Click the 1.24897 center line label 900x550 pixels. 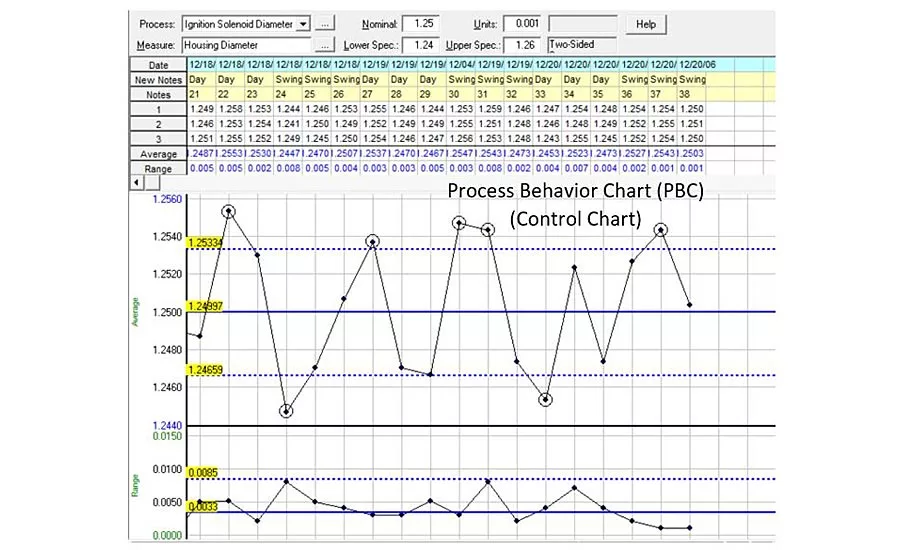(x=205, y=306)
